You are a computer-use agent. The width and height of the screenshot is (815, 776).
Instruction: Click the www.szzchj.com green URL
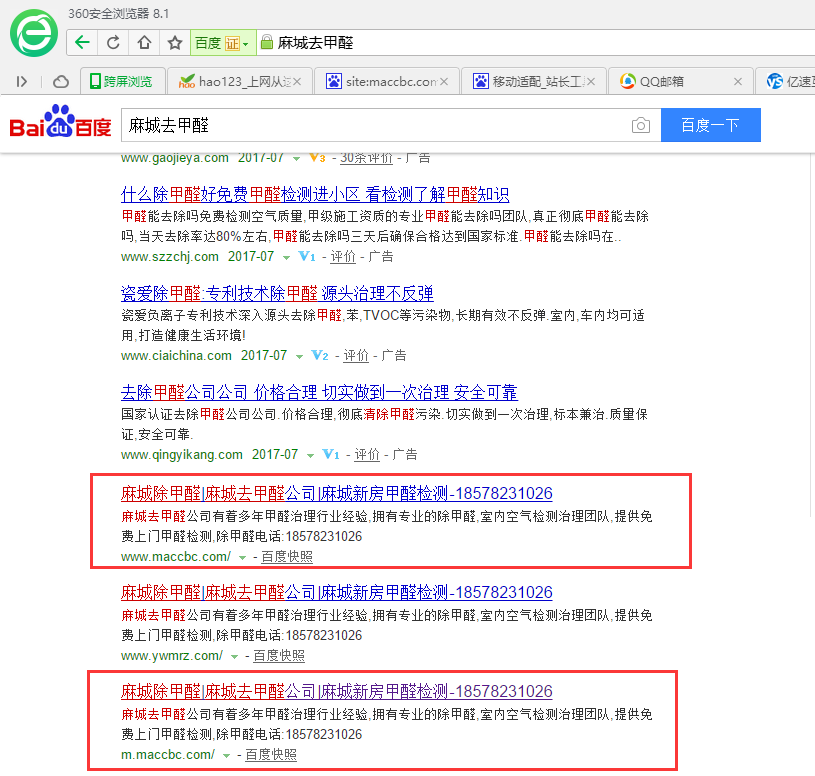click(x=169, y=256)
